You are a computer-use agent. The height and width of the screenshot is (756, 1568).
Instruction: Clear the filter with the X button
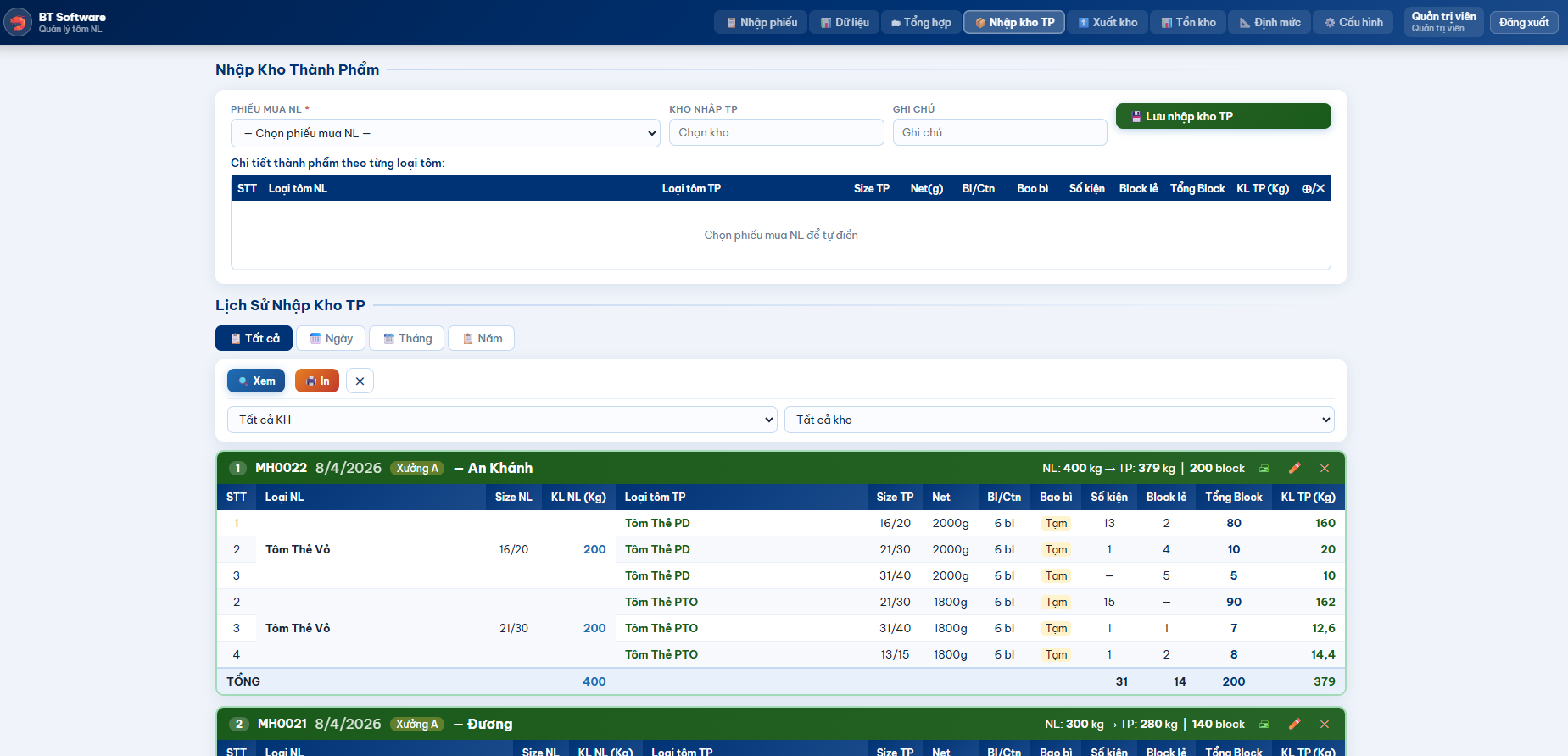point(360,381)
